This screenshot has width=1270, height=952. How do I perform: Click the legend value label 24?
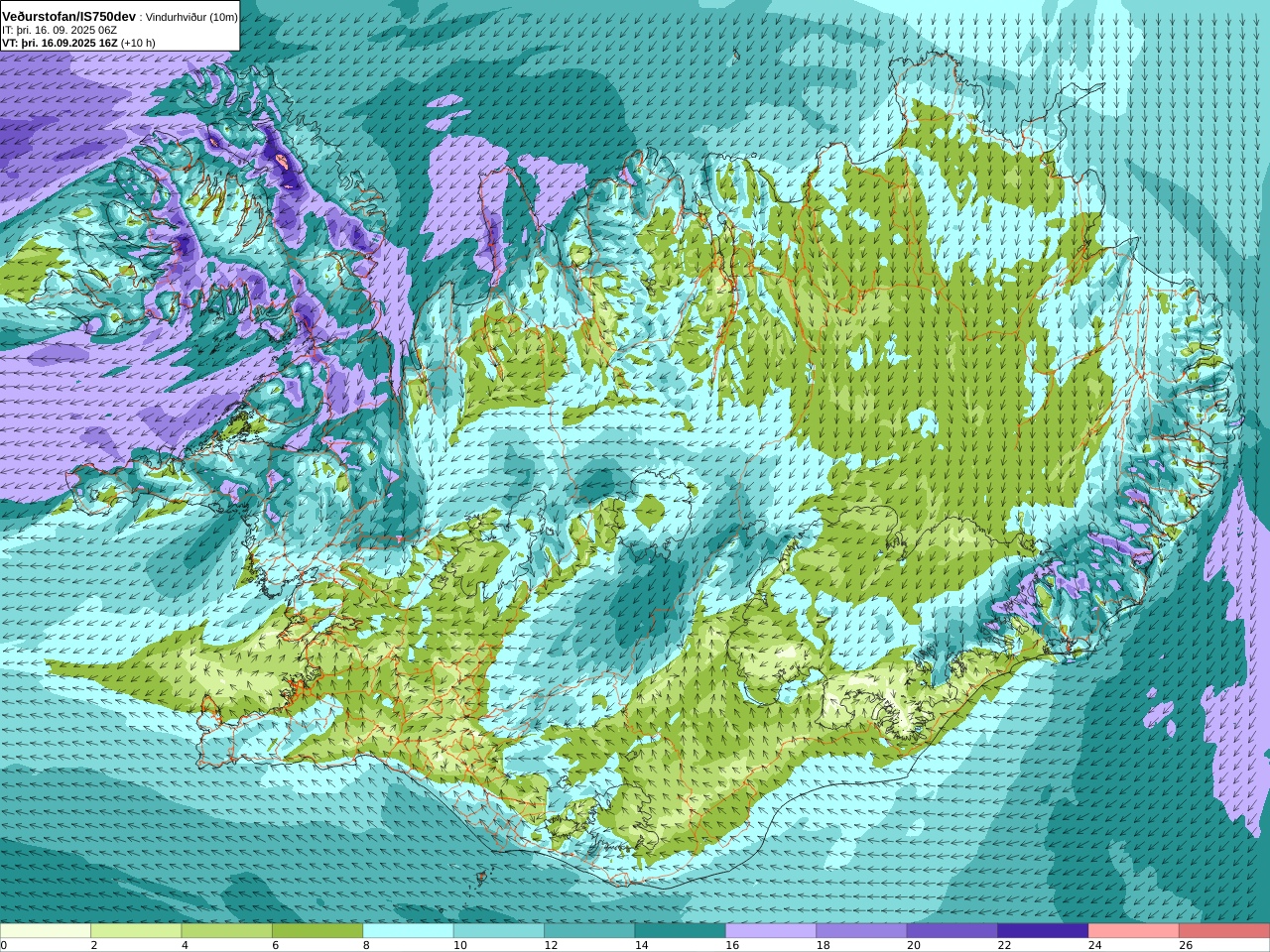click(1094, 945)
